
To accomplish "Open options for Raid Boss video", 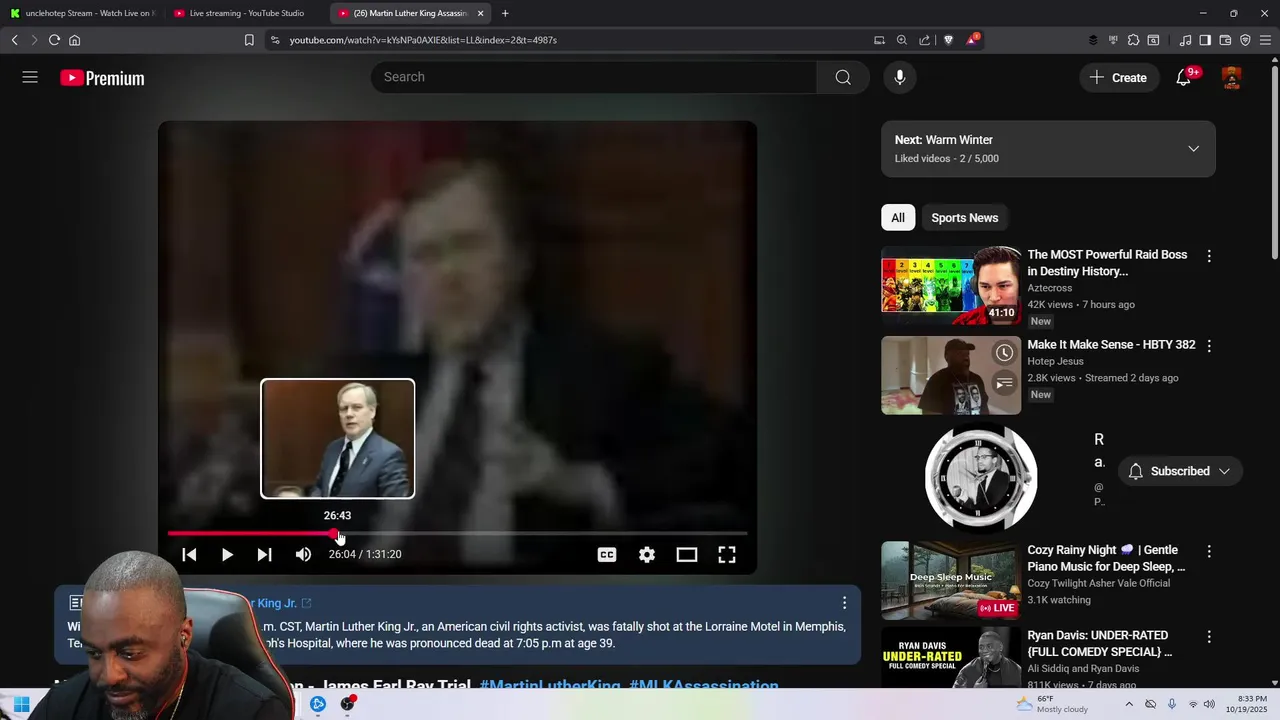I will (x=1209, y=256).
